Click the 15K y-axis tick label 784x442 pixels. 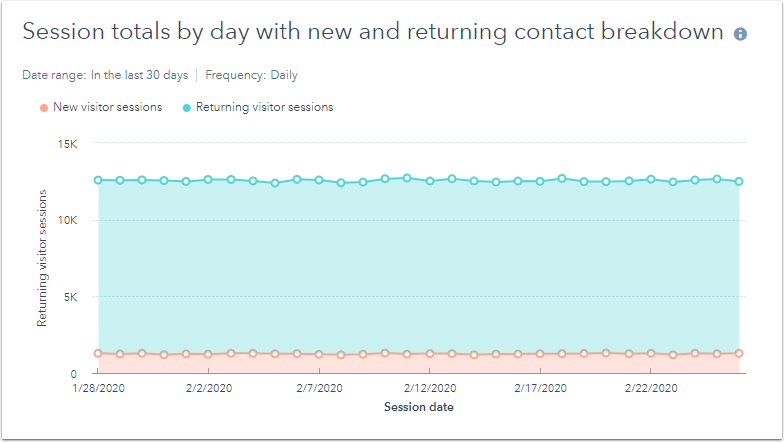point(66,143)
